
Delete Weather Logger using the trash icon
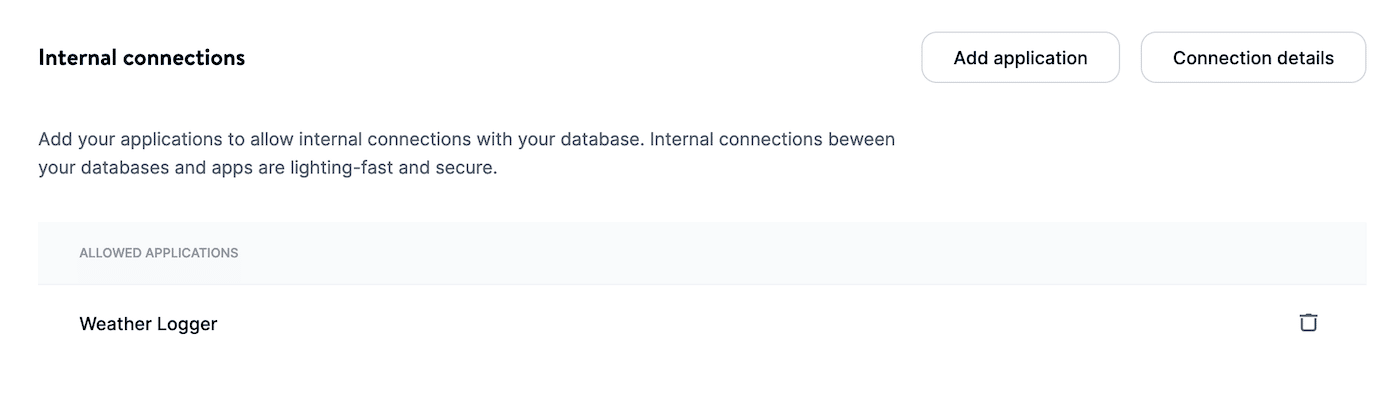click(1308, 323)
